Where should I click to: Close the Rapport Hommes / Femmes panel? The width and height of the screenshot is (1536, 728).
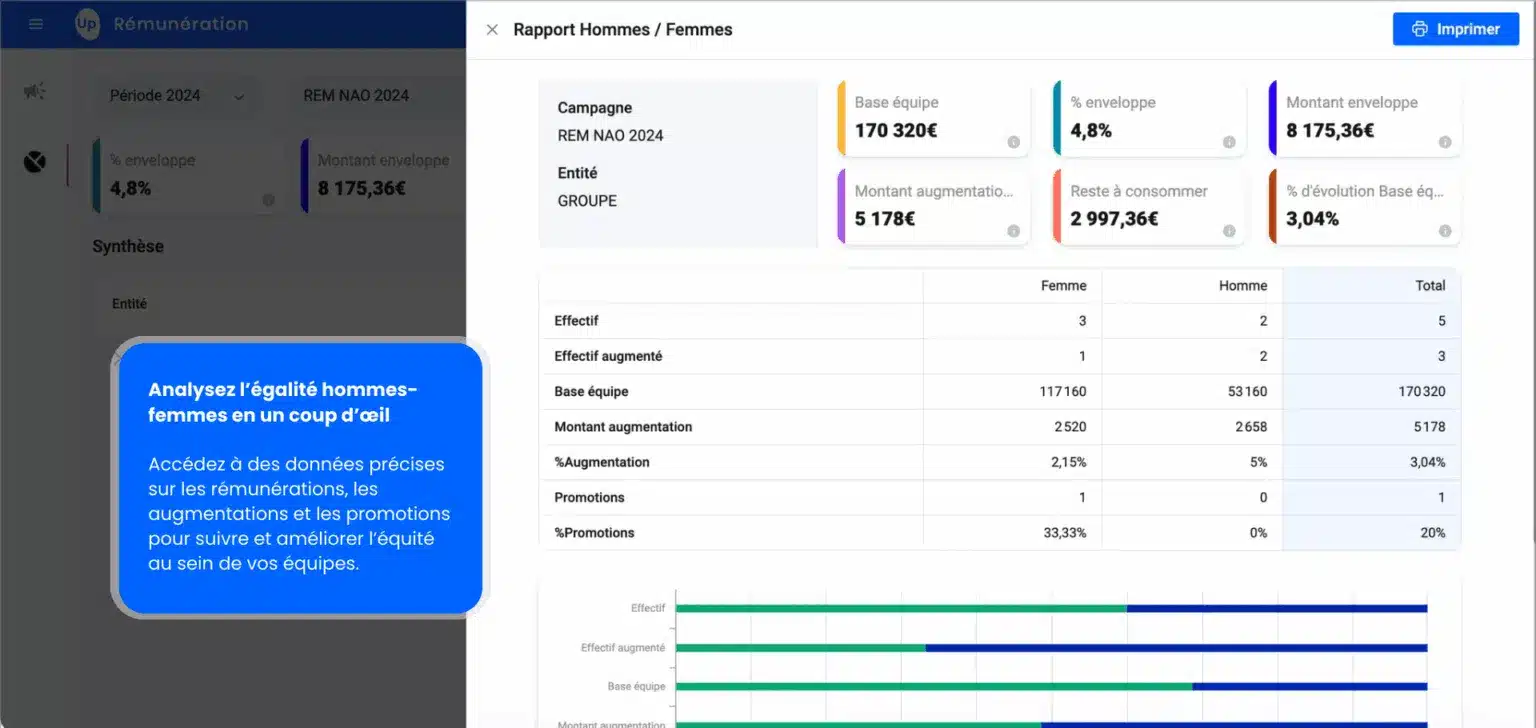tap(492, 30)
